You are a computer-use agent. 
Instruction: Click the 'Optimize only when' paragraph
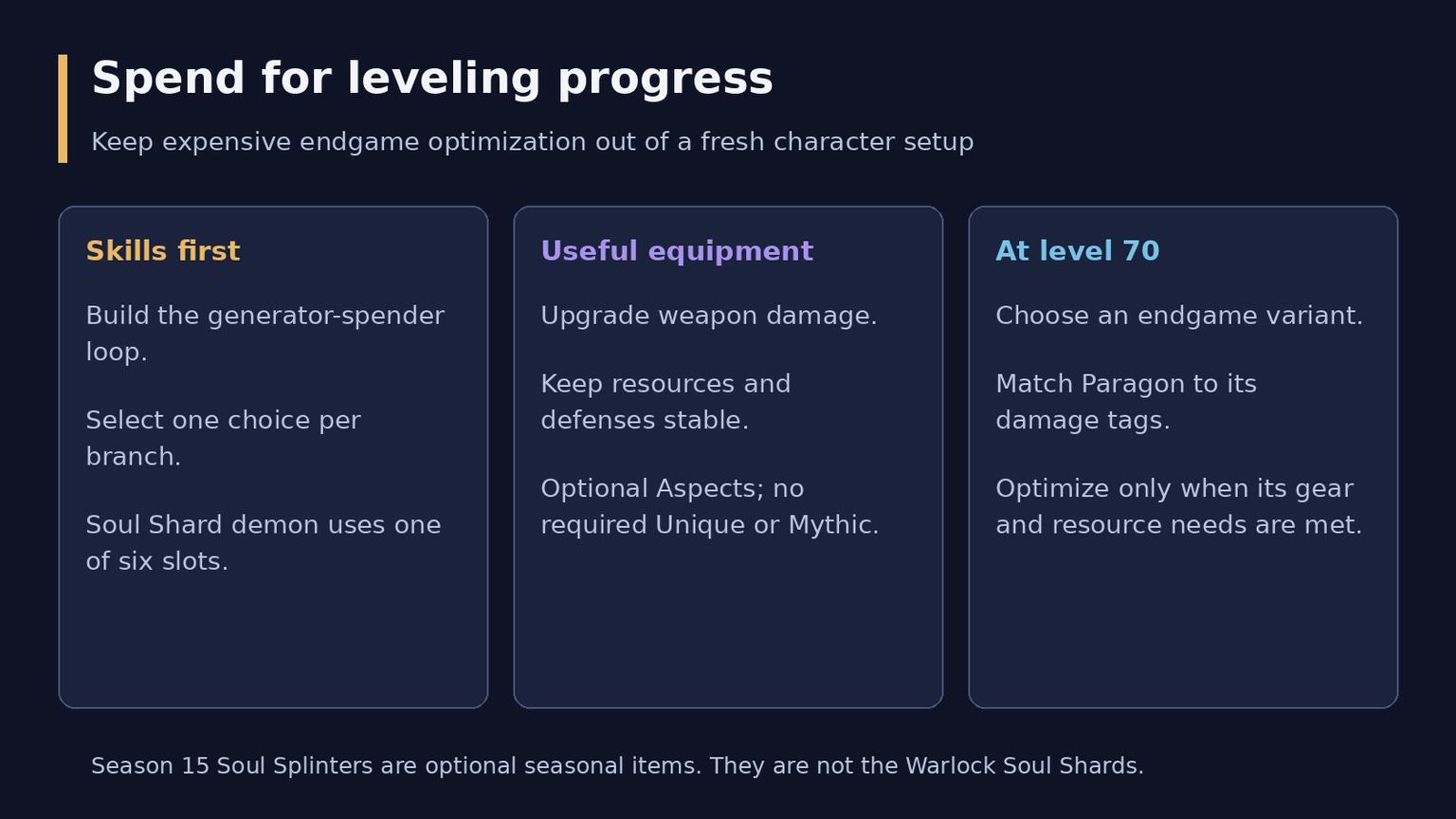[1179, 506]
